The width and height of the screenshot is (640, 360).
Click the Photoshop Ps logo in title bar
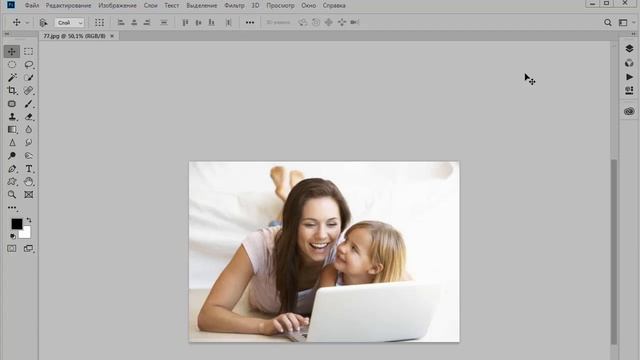point(11,5)
